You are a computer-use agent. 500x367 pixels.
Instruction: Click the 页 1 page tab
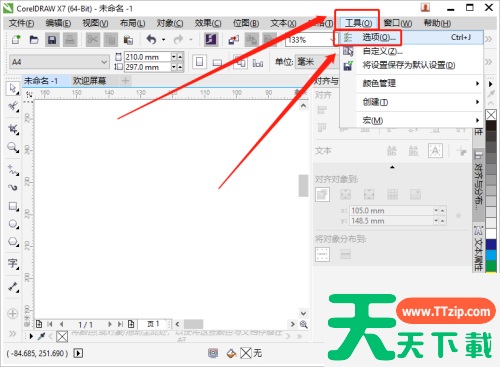154,324
